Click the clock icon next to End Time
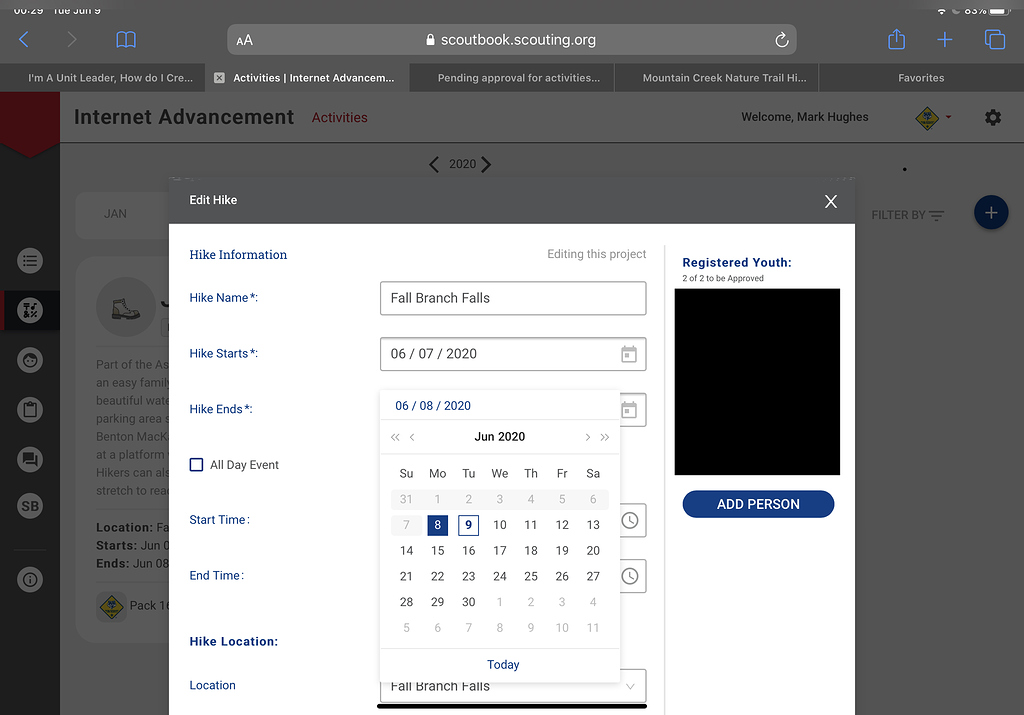Viewport: 1024px width, 715px height. [631, 575]
